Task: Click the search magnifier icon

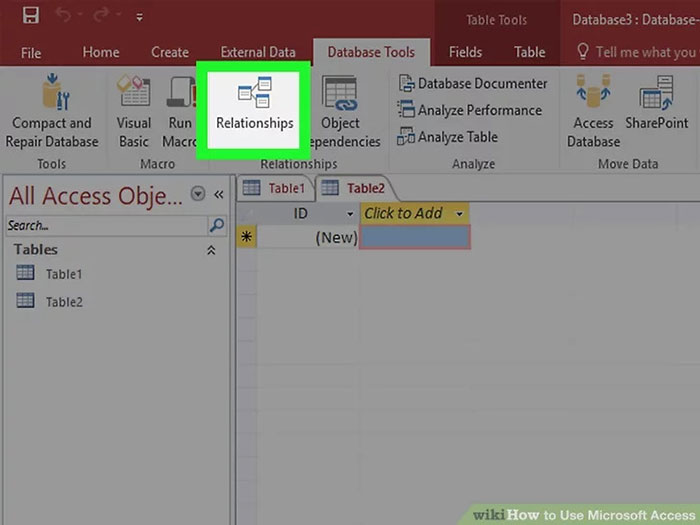Action: pos(217,226)
